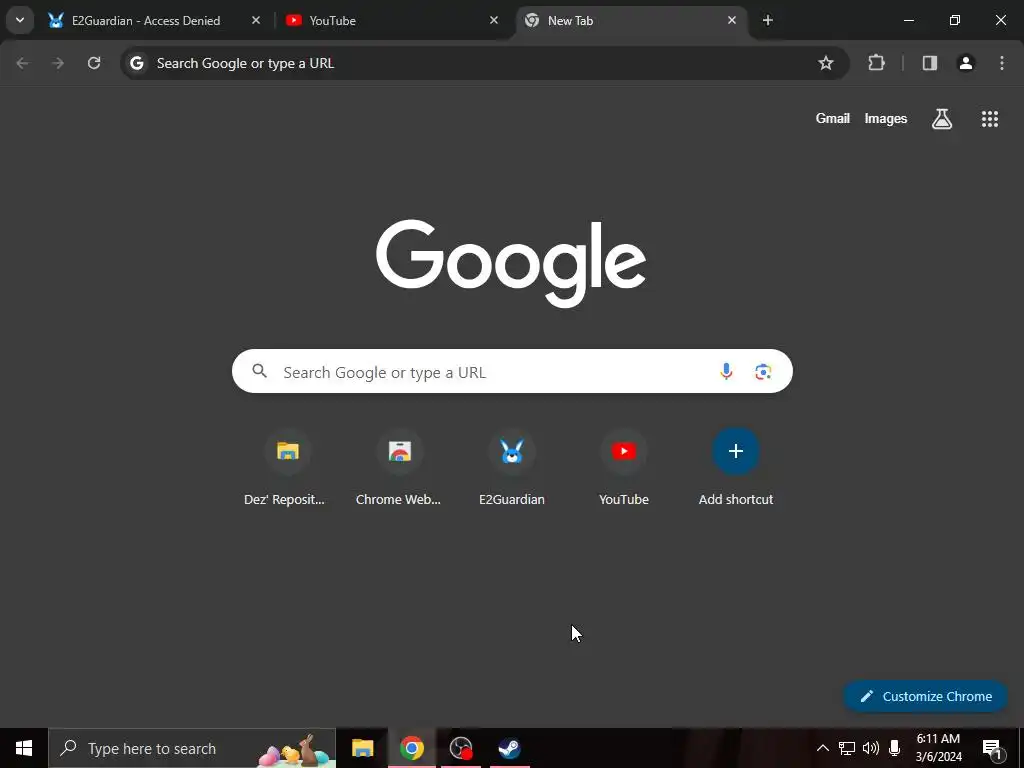The height and width of the screenshot is (768, 1024).
Task: Open the Images link
Action: (x=886, y=118)
